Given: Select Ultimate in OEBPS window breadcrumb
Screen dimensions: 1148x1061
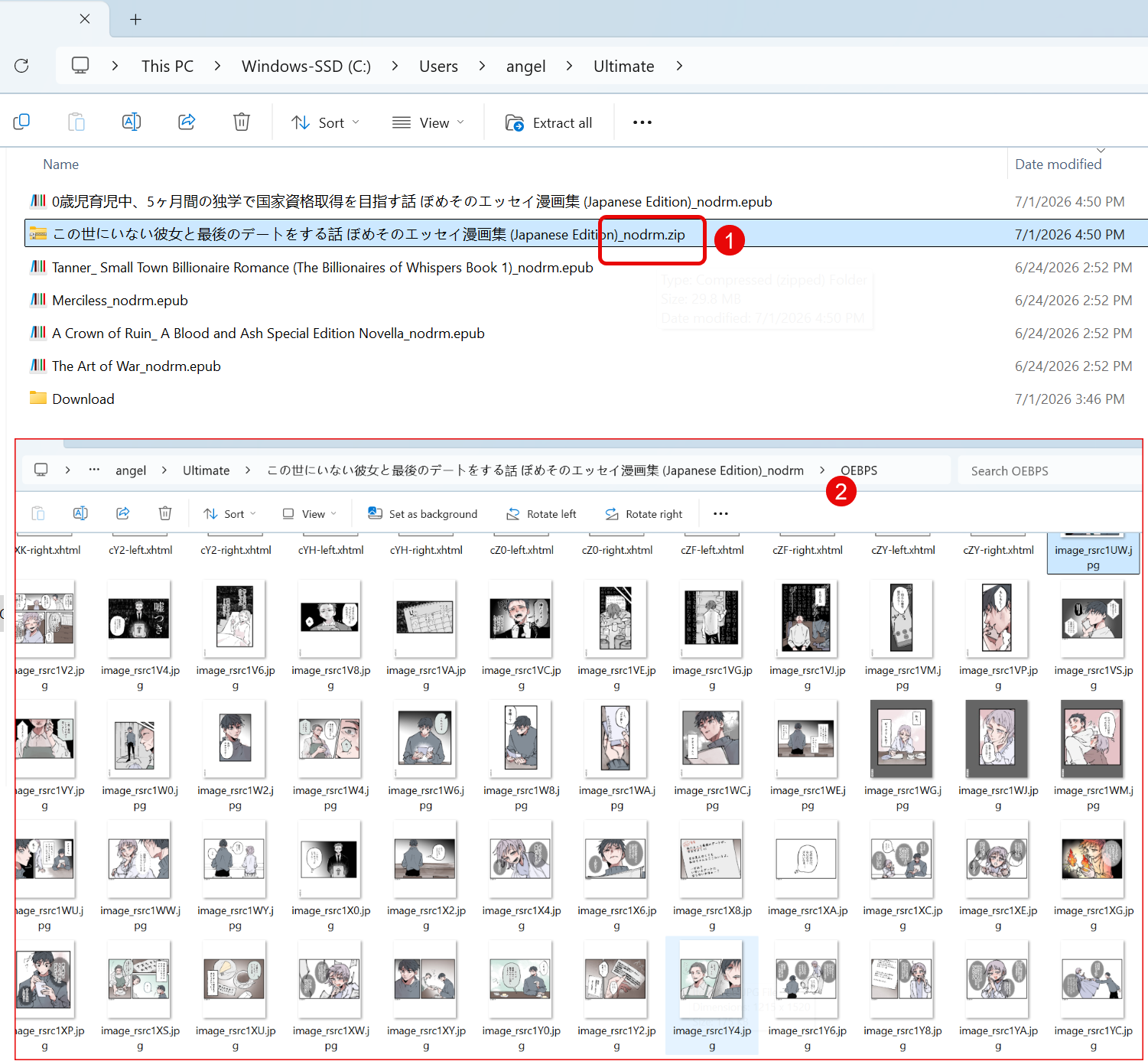Looking at the screenshot, I should pyautogui.click(x=207, y=470).
